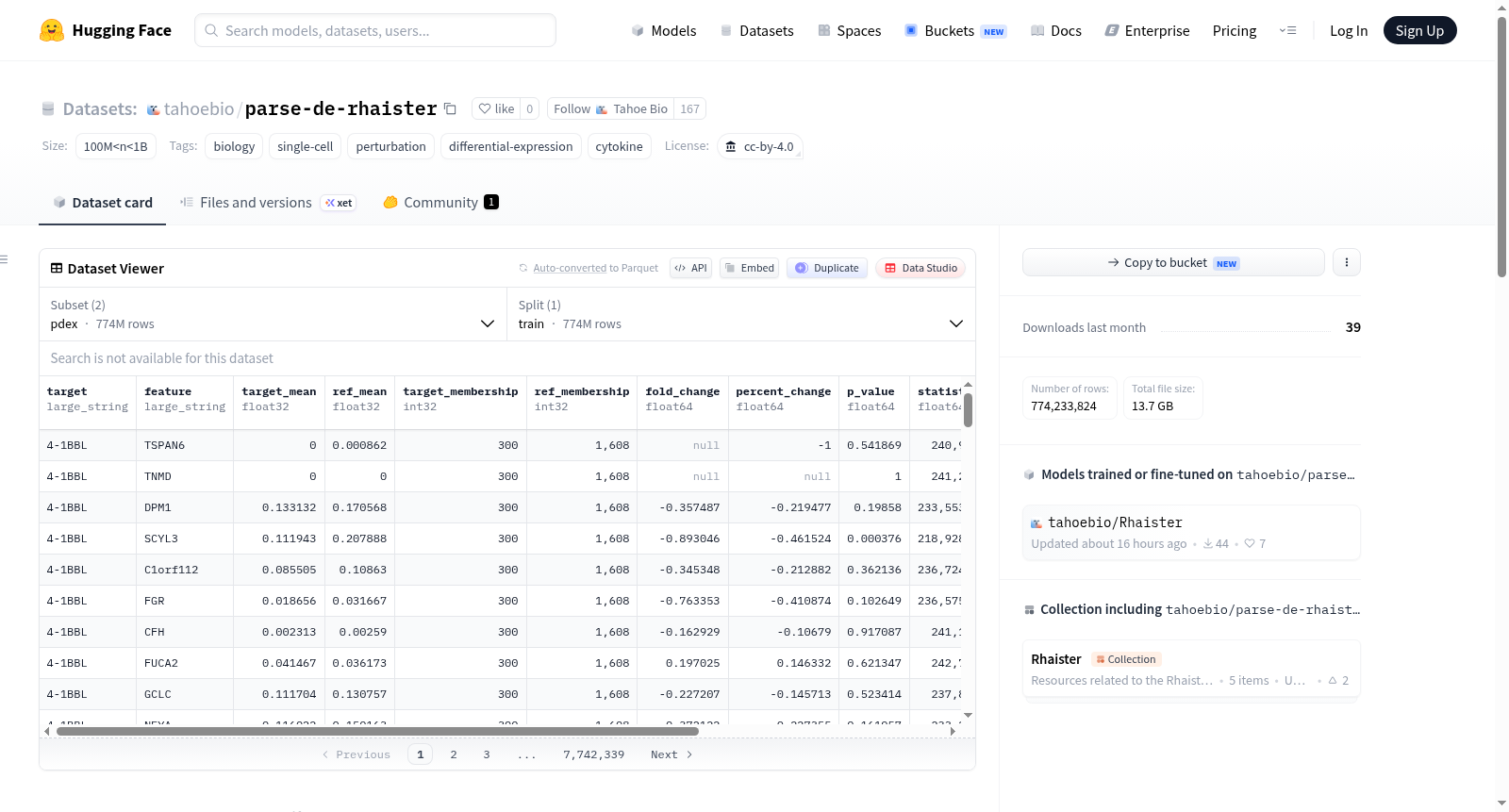Select the perturbation tag
The height and width of the screenshot is (812, 1509).
click(391, 147)
